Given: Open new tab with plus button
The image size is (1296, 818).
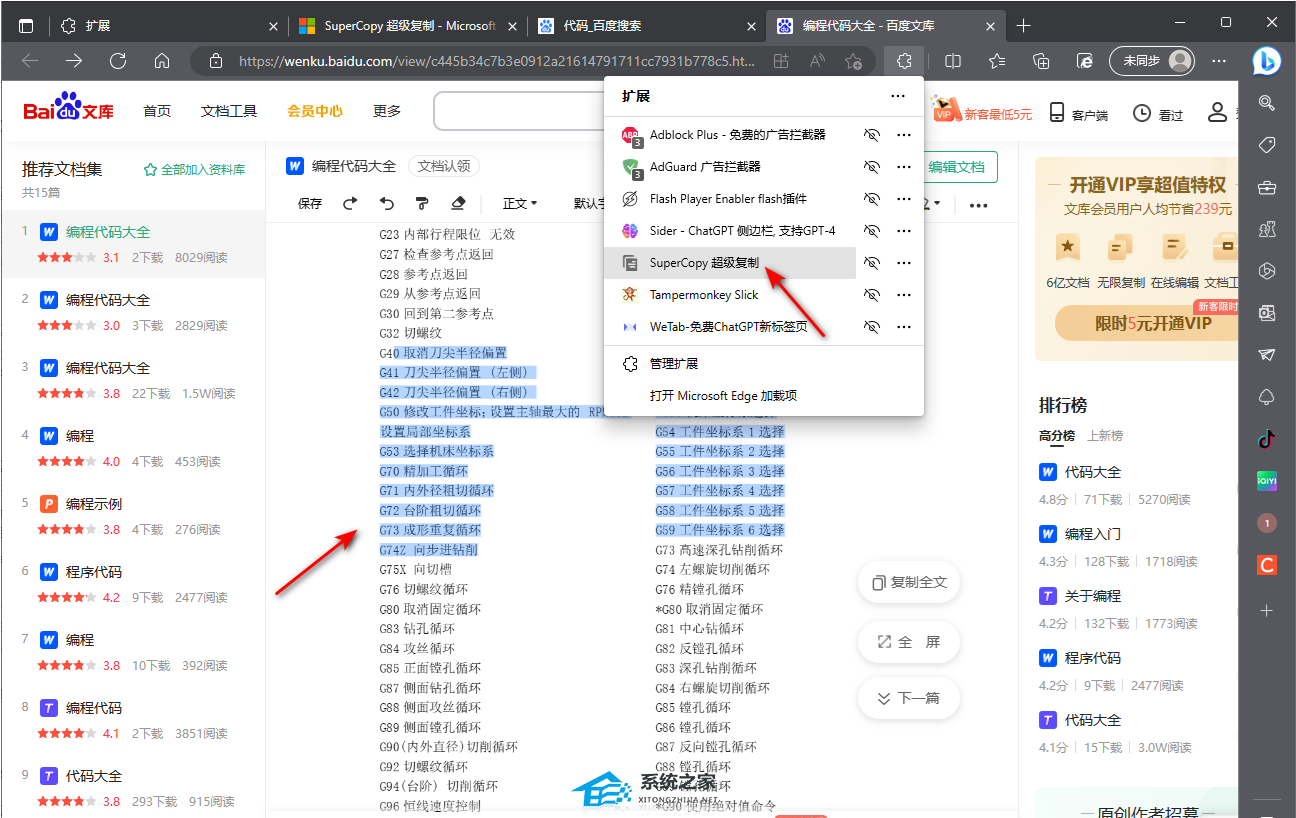Looking at the screenshot, I should point(1023,26).
